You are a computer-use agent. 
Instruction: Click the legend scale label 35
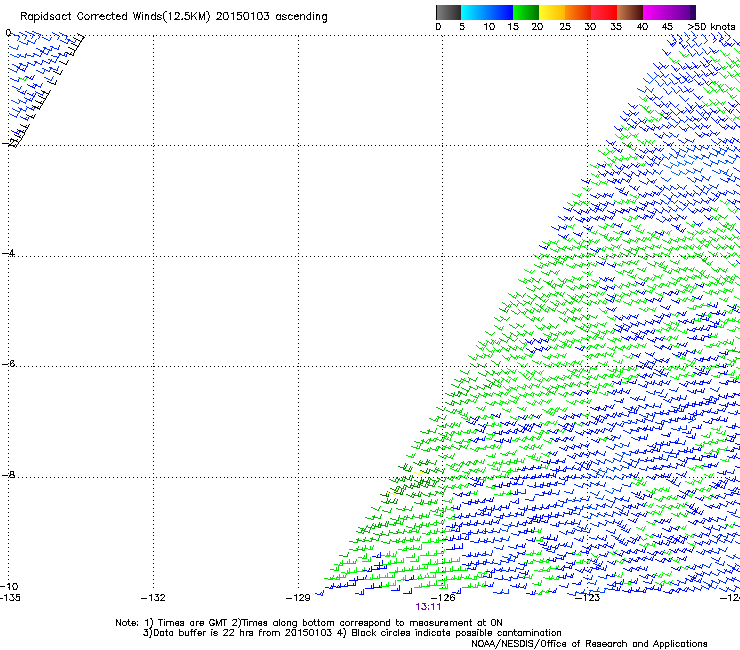[616, 27]
